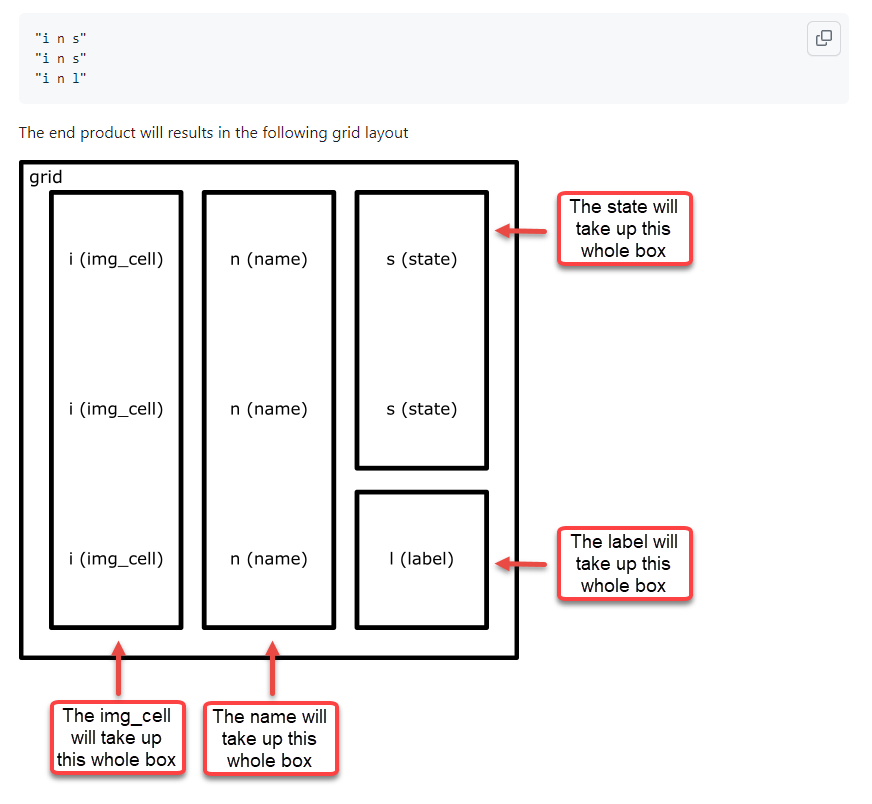Click the red arrow pointing at label box
This screenshot has height=804, width=872.
click(x=521, y=564)
